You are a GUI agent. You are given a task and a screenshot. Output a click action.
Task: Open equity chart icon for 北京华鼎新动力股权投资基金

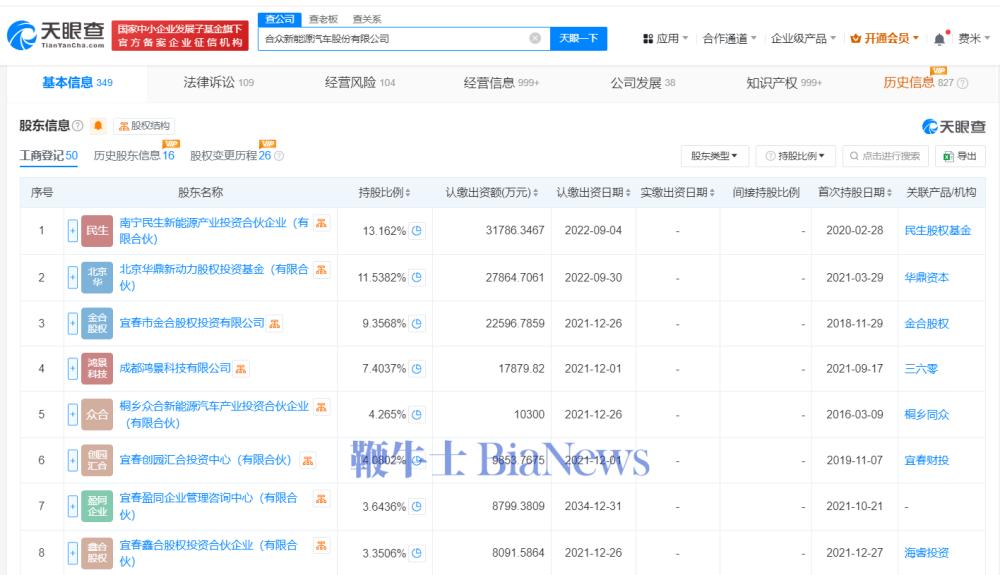click(x=321, y=270)
